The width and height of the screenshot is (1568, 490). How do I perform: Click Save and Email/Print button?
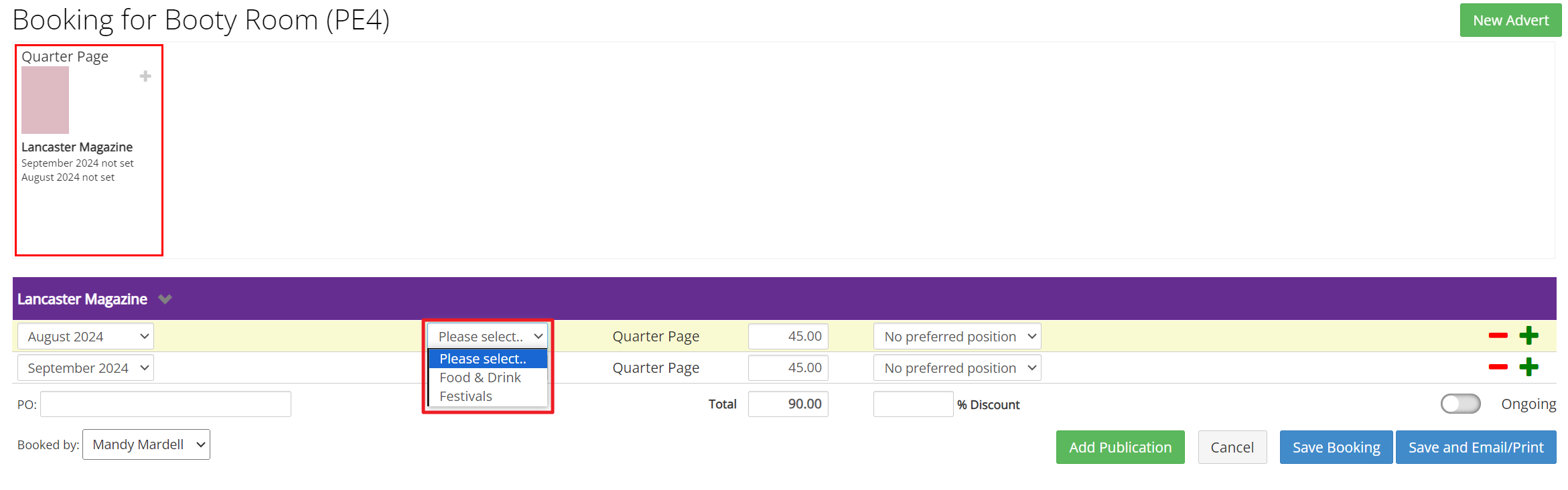pyautogui.click(x=1476, y=447)
